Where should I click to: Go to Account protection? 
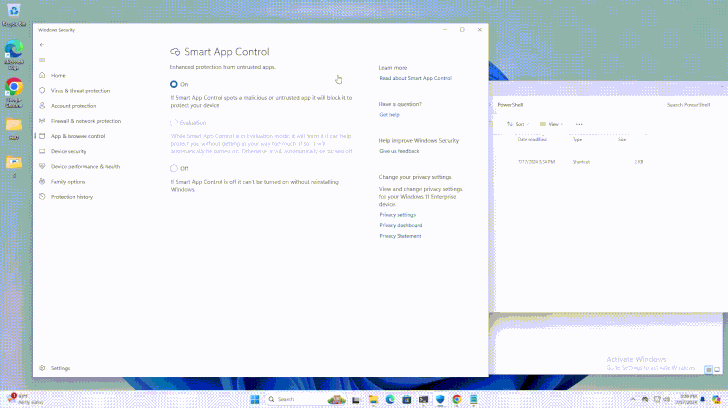coord(73,105)
